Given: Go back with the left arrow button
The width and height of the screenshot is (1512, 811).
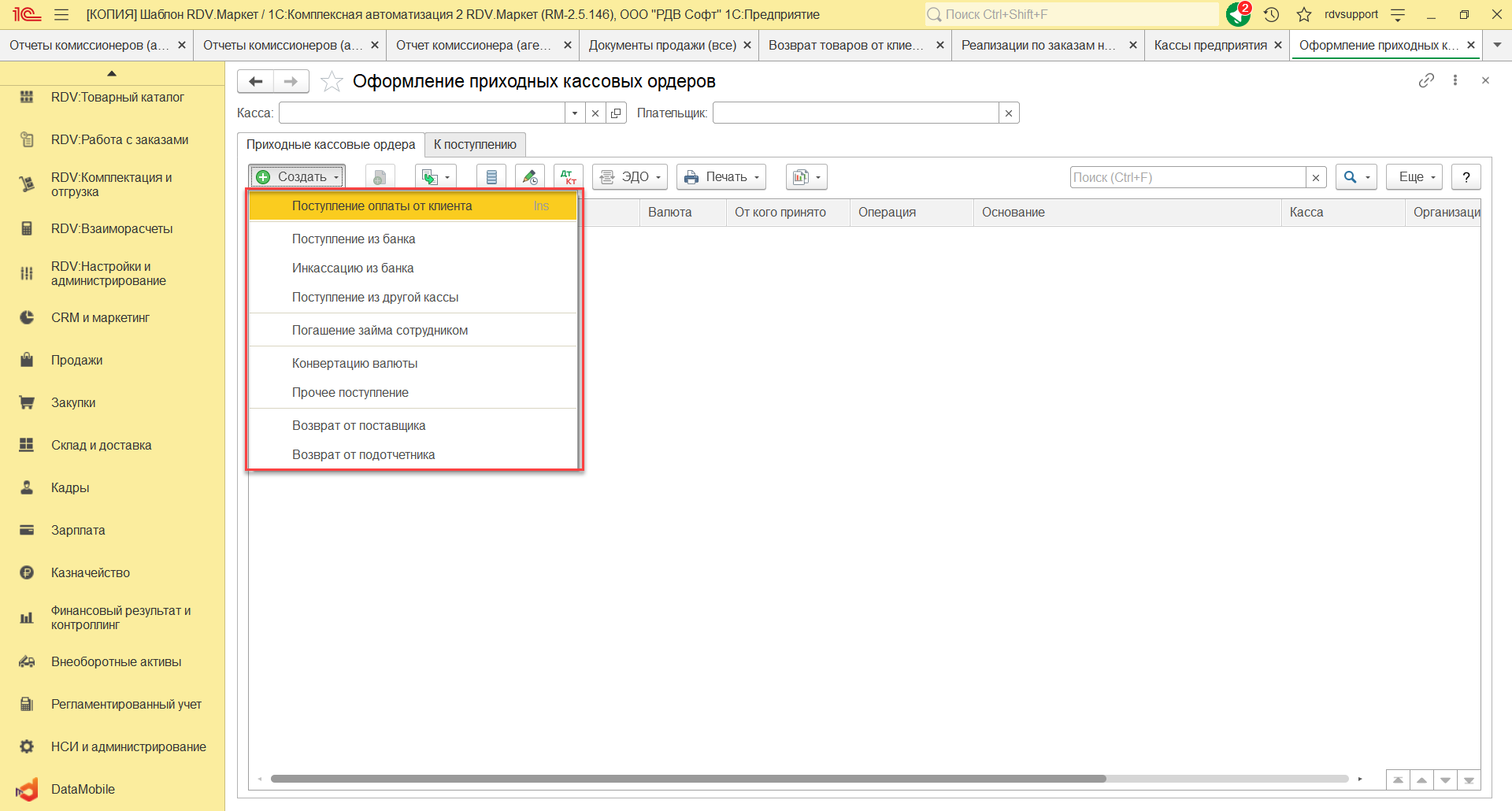Looking at the screenshot, I should click(255, 81).
